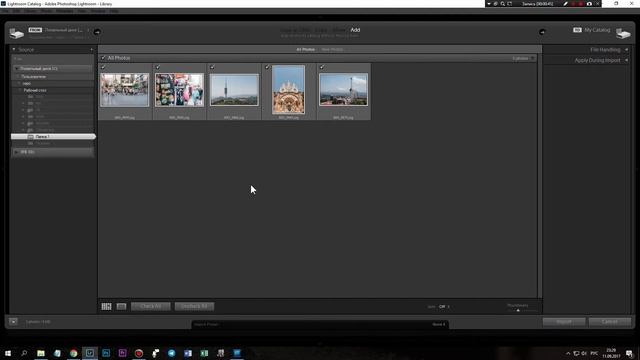Click the arrow icon before My Catalog
The height and width of the screenshot is (360, 640).
click(x=542, y=32)
